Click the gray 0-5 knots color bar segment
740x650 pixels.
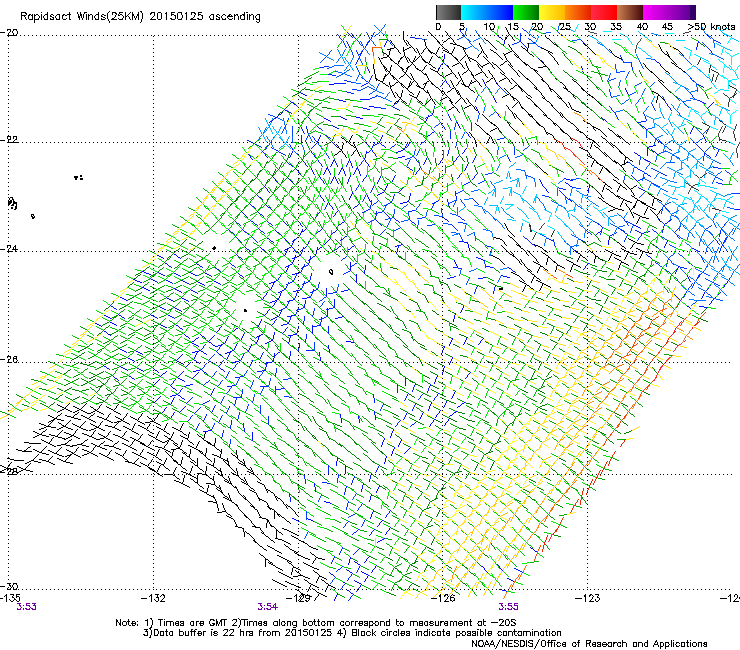pyautogui.click(x=448, y=12)
